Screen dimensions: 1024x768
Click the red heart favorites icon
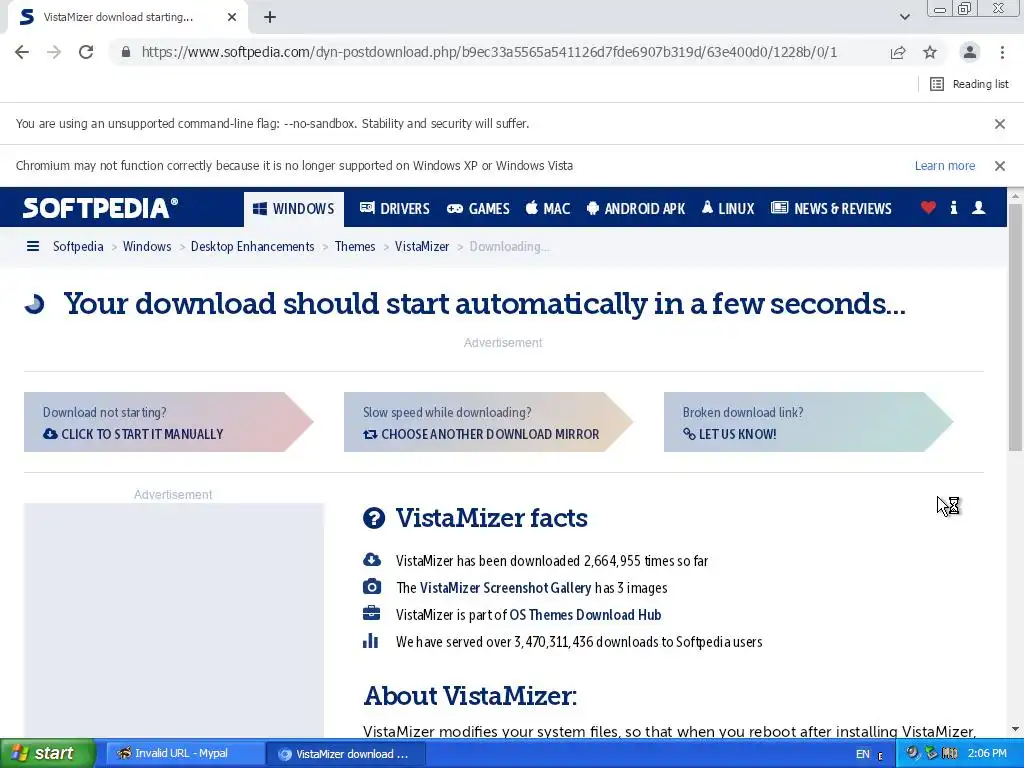tap(928, 208)
